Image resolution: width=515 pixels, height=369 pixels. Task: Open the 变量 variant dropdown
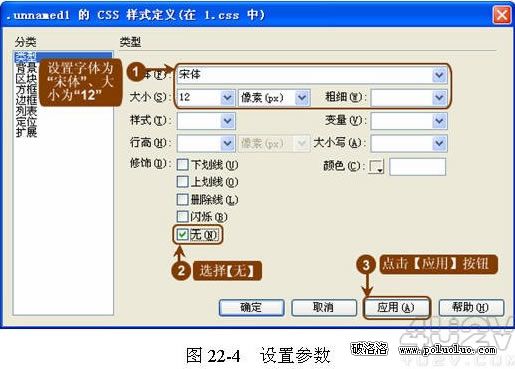click(x=439, y=120)
